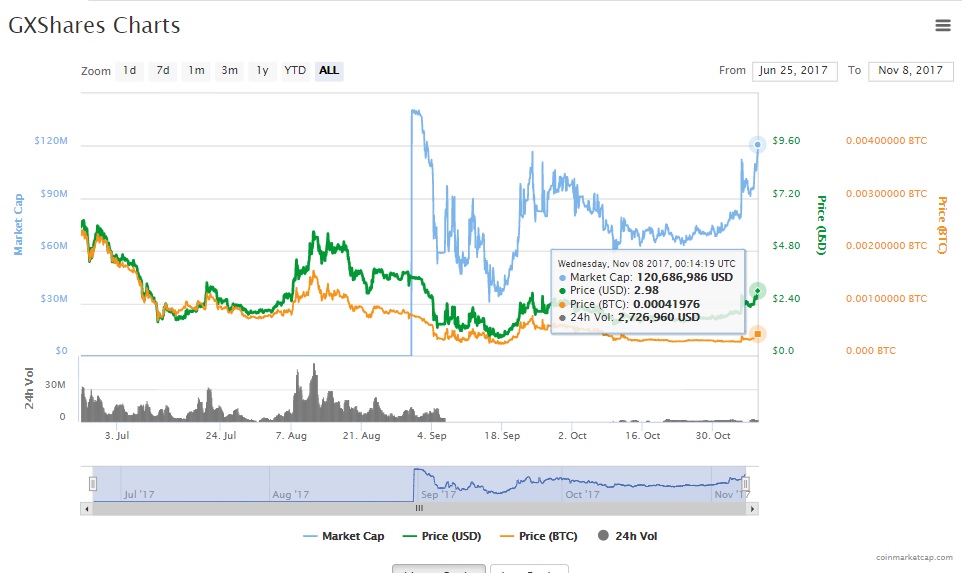
Task: Toggle the Price (USD) series in legend
Action: [442, 536]
